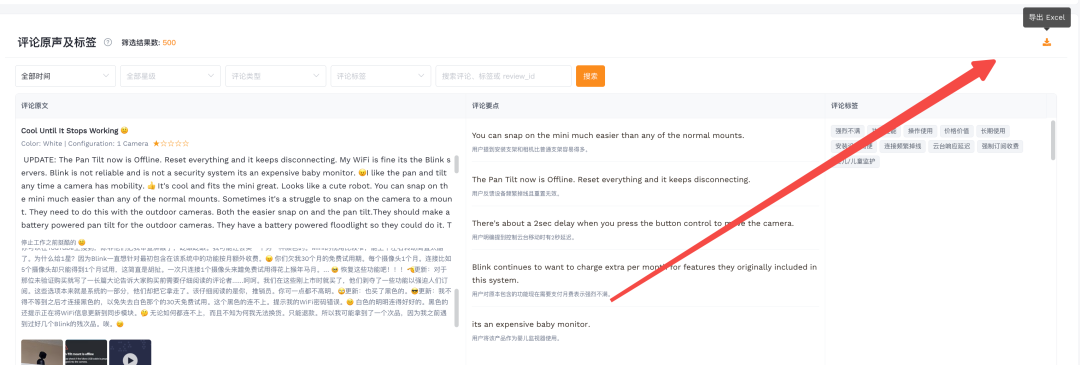The image size is (1080, 365).
Task: Click key point 'There's about a 2sec delay'
Action: click(633, 223)
